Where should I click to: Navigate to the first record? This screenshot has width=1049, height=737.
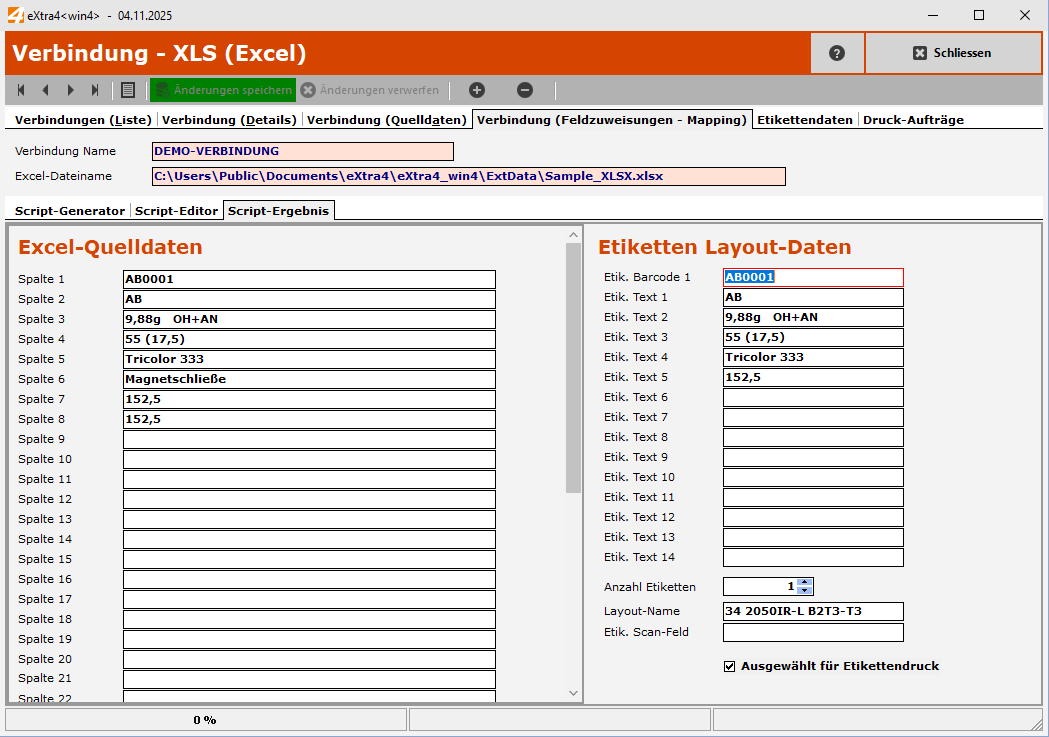click(x=20, y=89)
